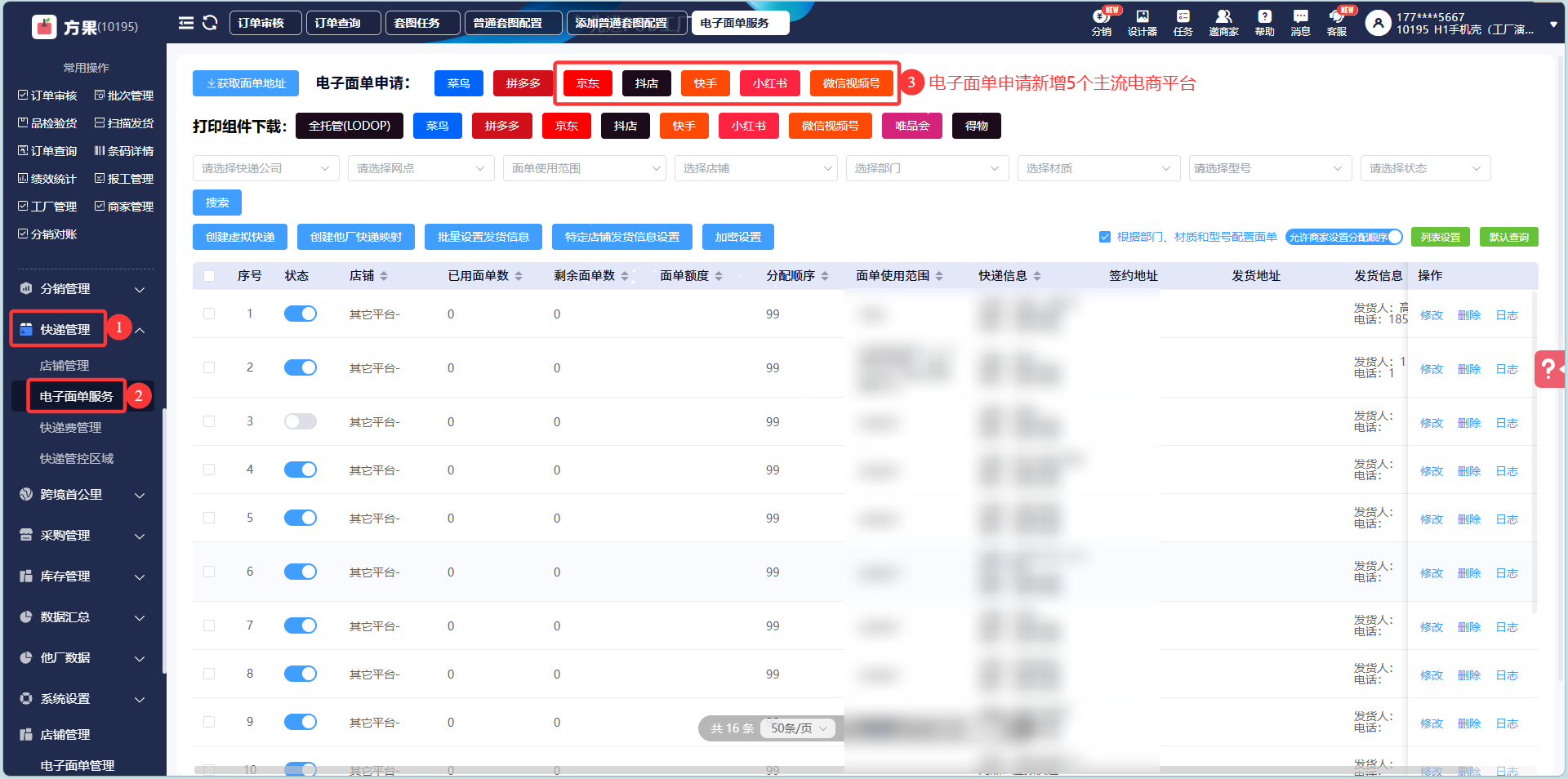Switch to the 普通套图配置 tab
Viewport: 1568px width, 779px height.
(x=514, y=23)
